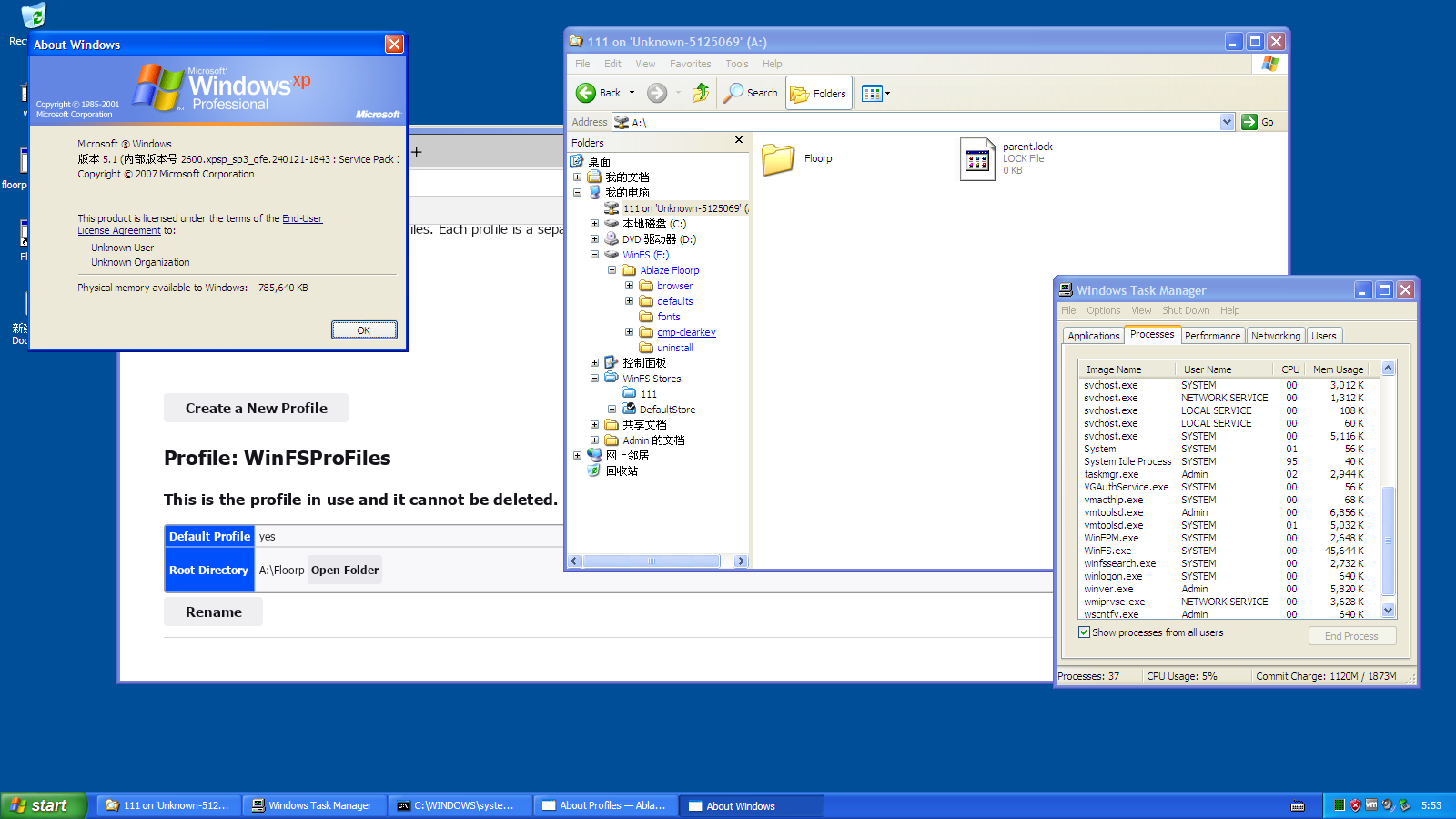The width and height of the screenshot is (1456, 819).
Task: Open the File menu in Explorer
Action: pos(582,64)
